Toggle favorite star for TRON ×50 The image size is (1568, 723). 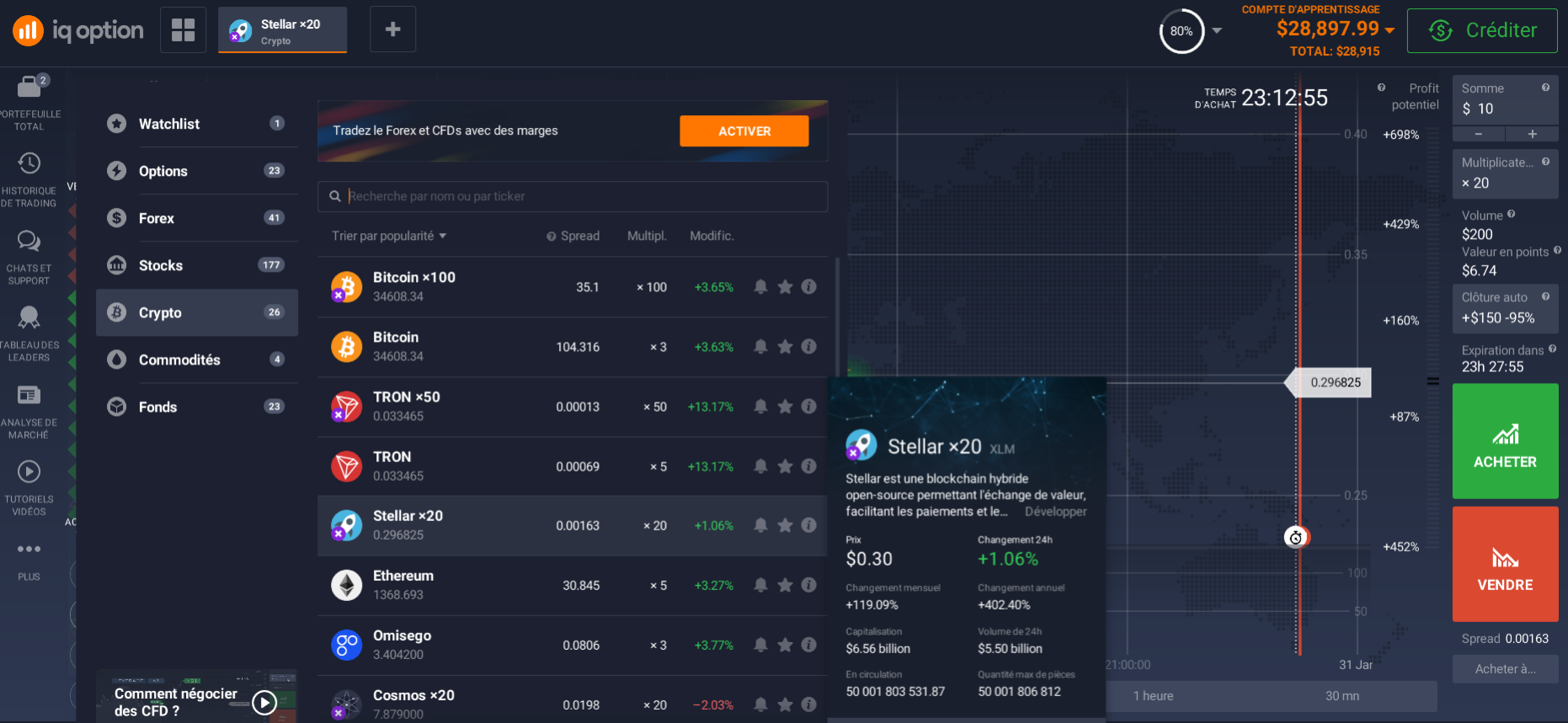(785, 407)
